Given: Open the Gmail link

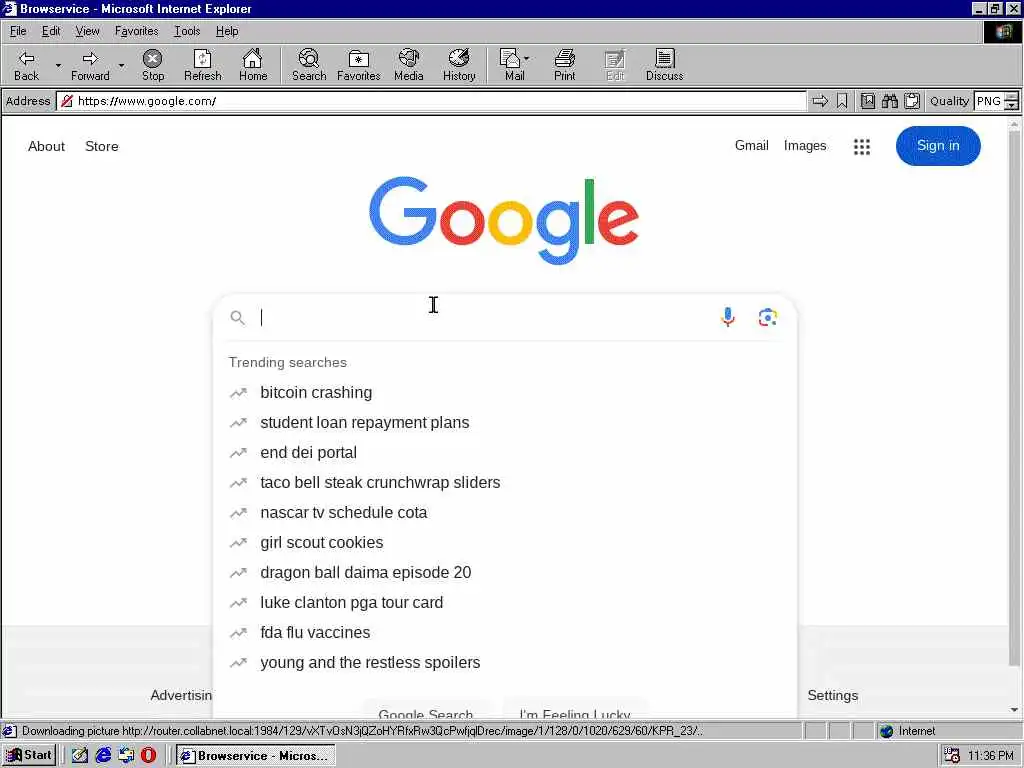Looking at the screenshot, I should click(x=751, y=146).
